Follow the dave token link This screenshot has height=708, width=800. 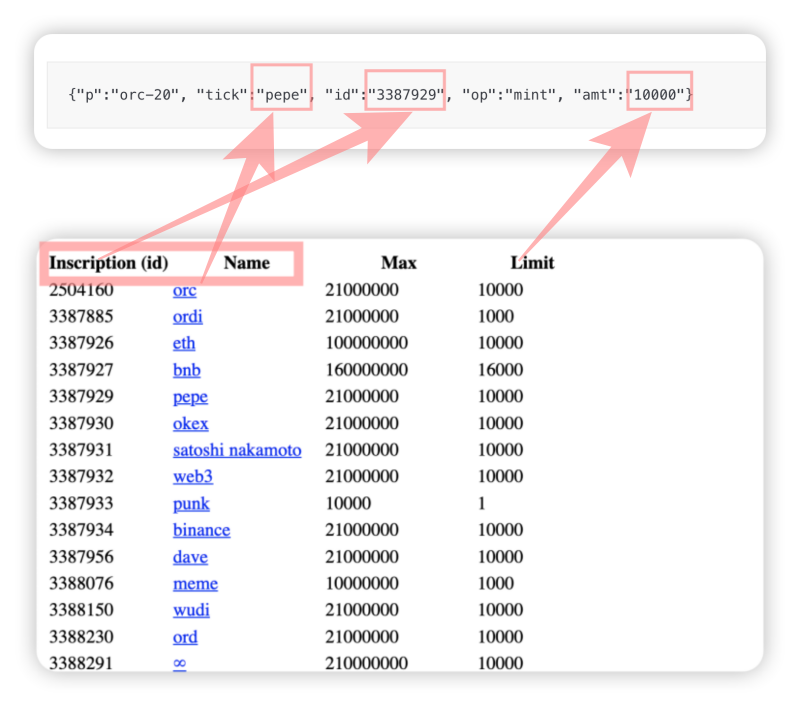coord(190,557)
